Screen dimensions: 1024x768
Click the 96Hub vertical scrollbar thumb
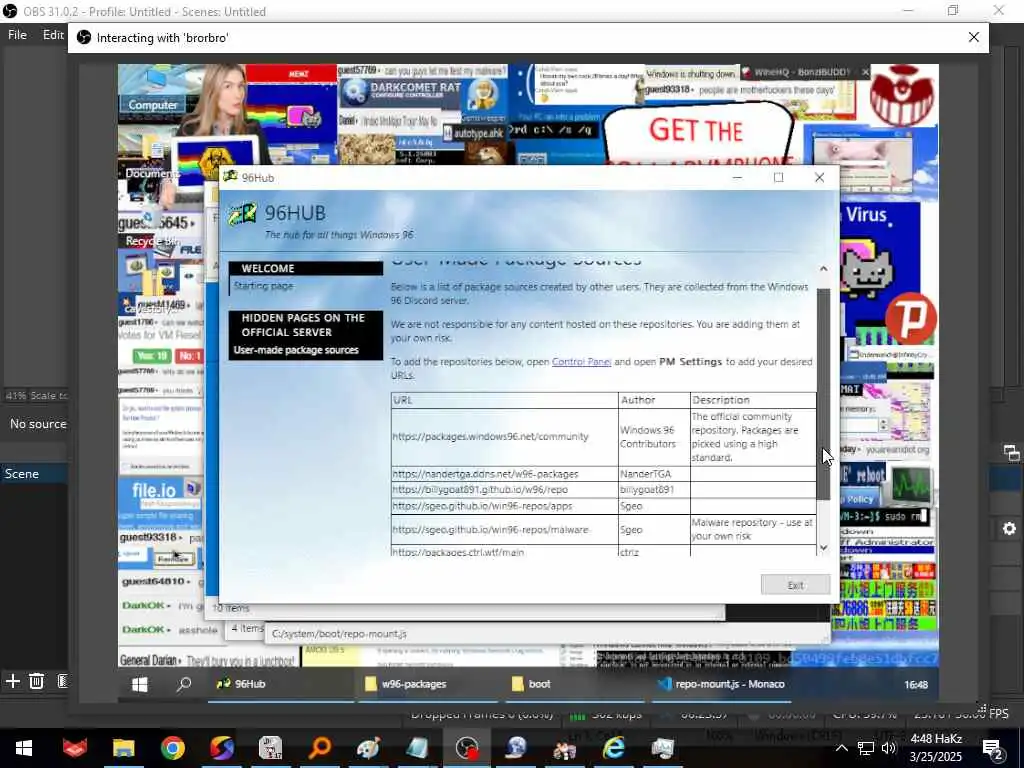824,394
